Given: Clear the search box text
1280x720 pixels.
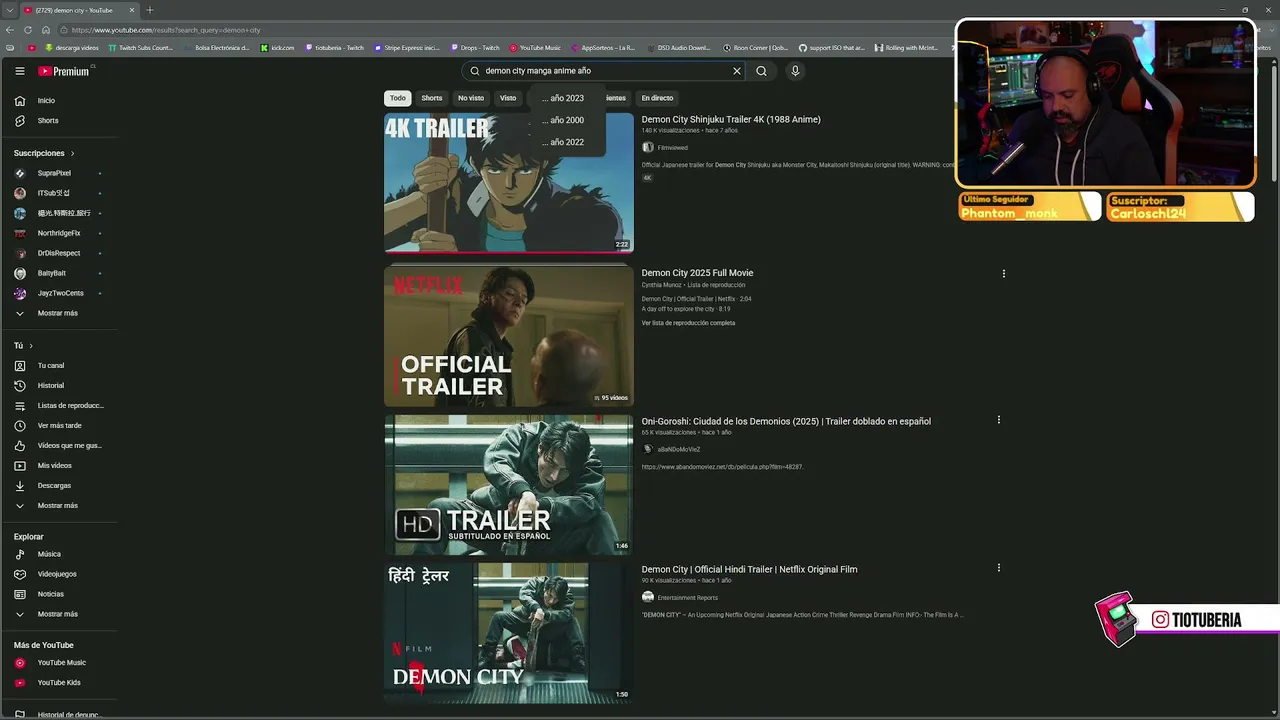Looking at the screenshot, I should [x=737, y=71].
